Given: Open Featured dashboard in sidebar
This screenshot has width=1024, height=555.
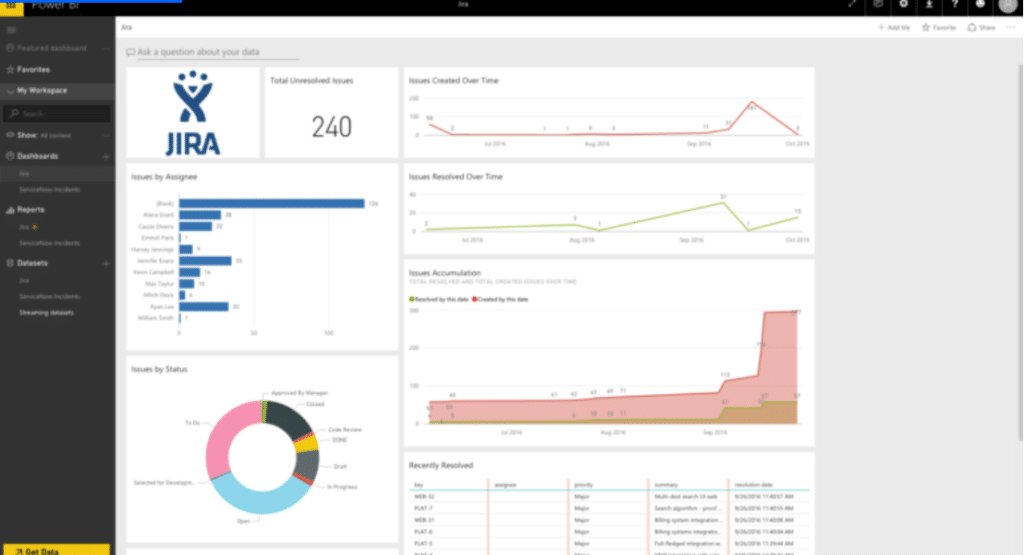Looking at the screenshot, I should (x=52, y=48).
